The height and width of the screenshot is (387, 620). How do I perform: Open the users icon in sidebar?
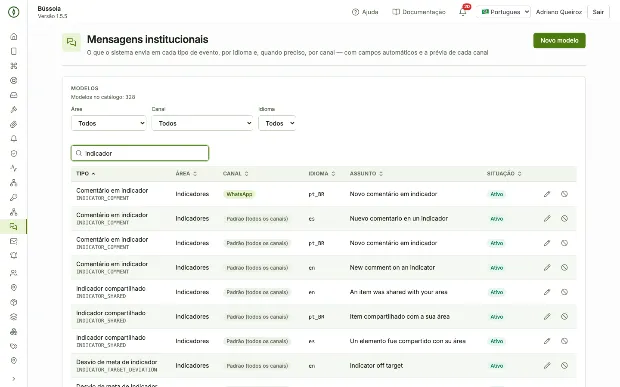(x=14, y=273)
